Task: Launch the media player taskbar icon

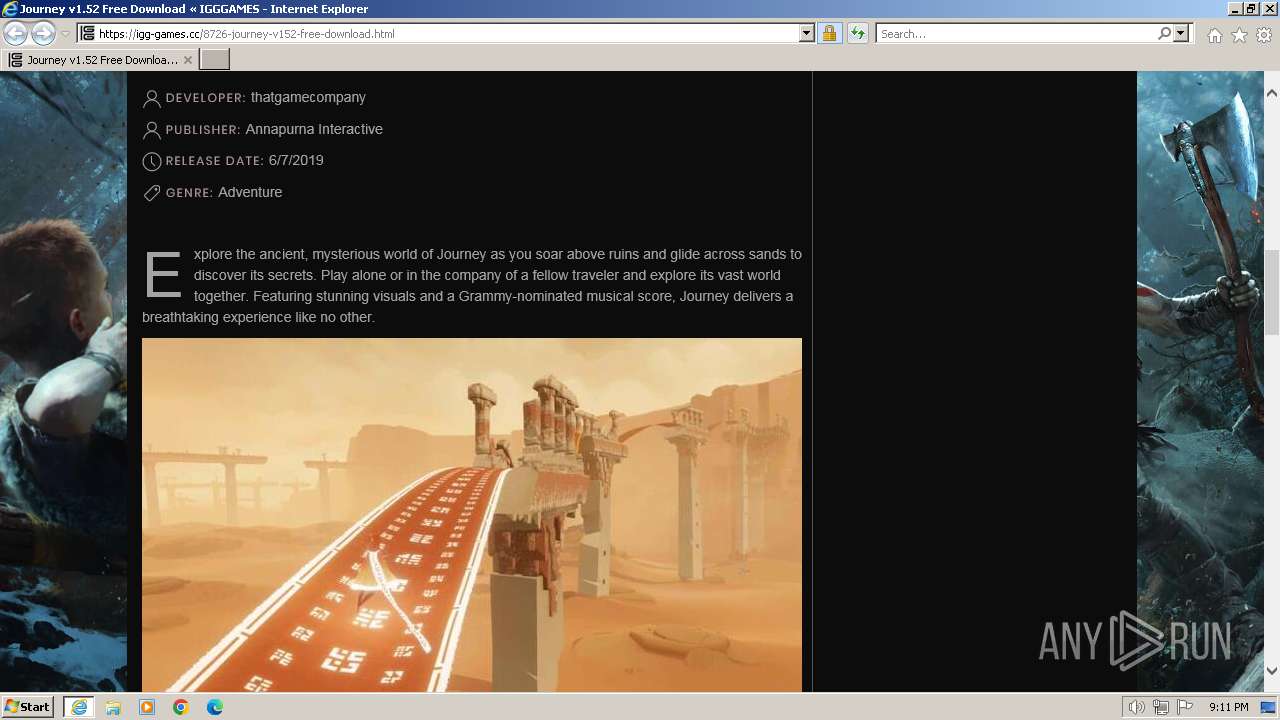Action: [x=147, y=707]
